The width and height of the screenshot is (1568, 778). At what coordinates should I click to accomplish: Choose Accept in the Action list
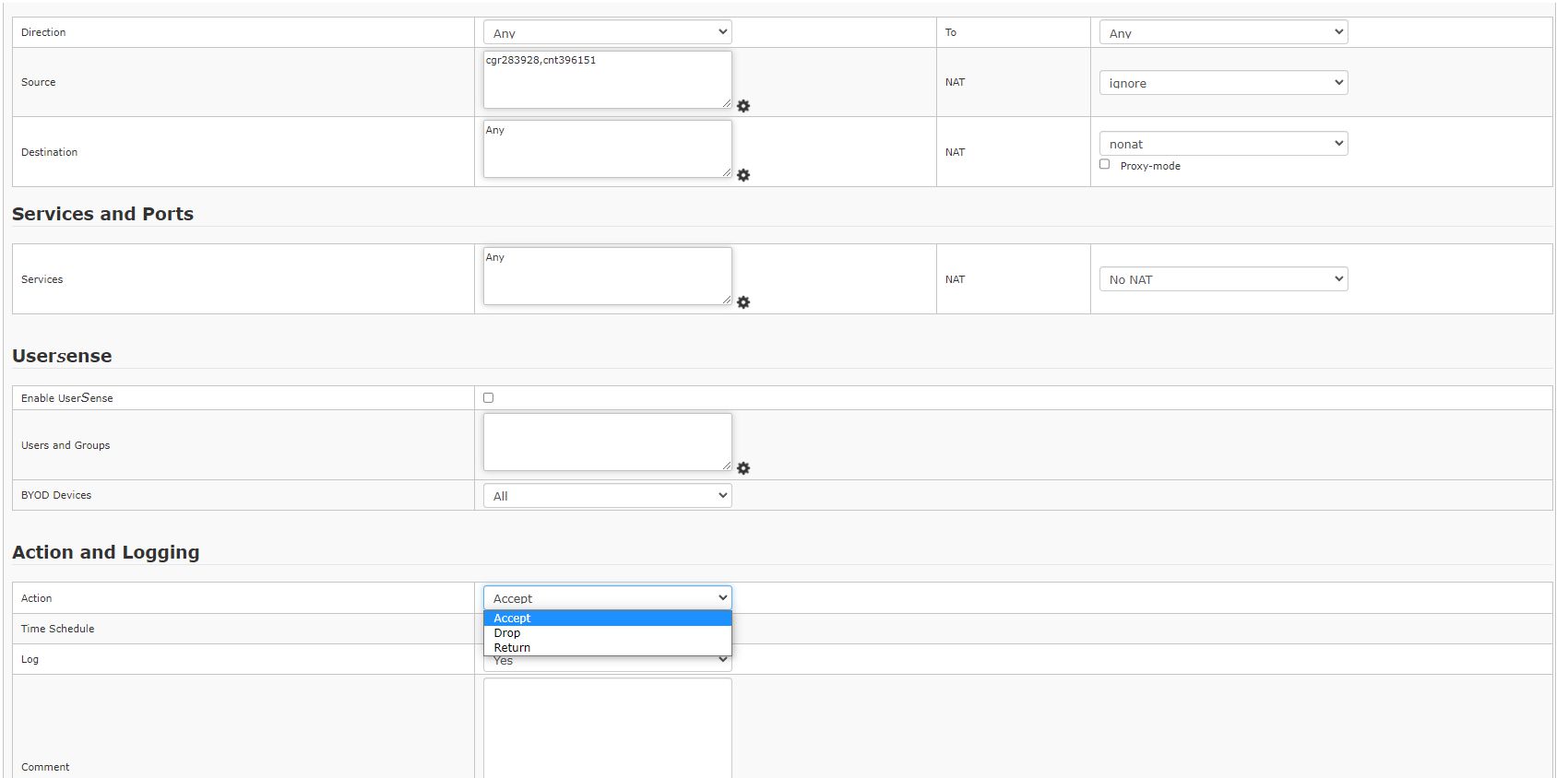(608, 619)
